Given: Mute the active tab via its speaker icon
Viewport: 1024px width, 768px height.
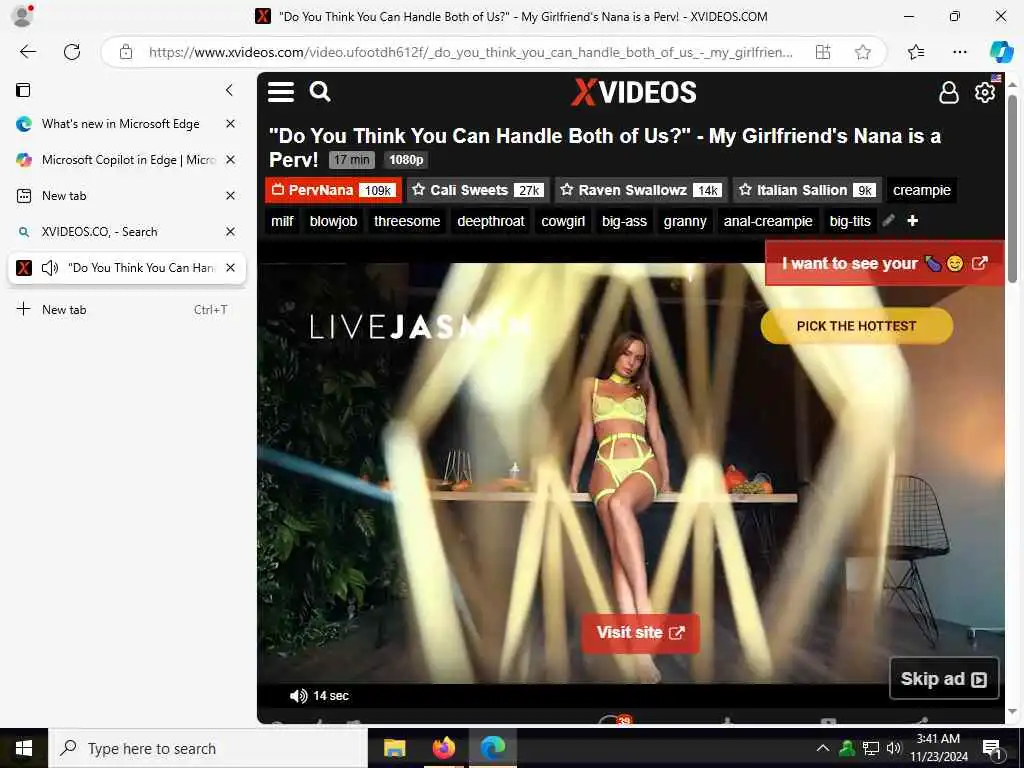Looking at the screenshot, I should 50,268.
